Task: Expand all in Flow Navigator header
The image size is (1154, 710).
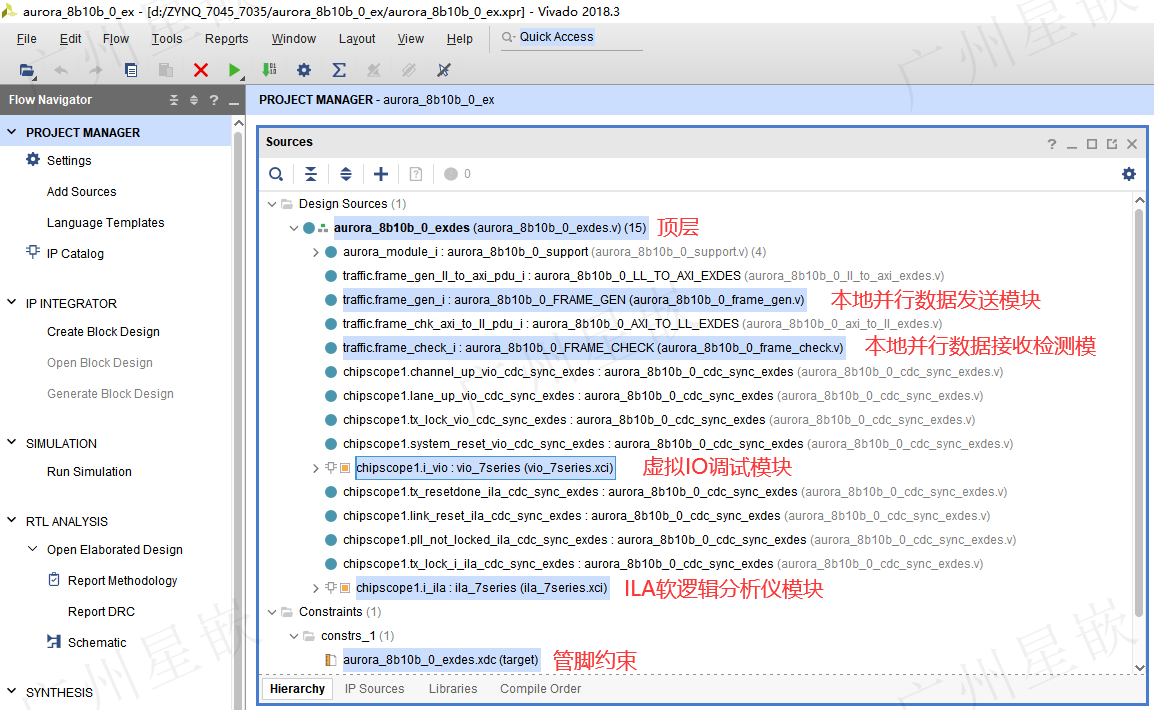Action: click(194, 100)
